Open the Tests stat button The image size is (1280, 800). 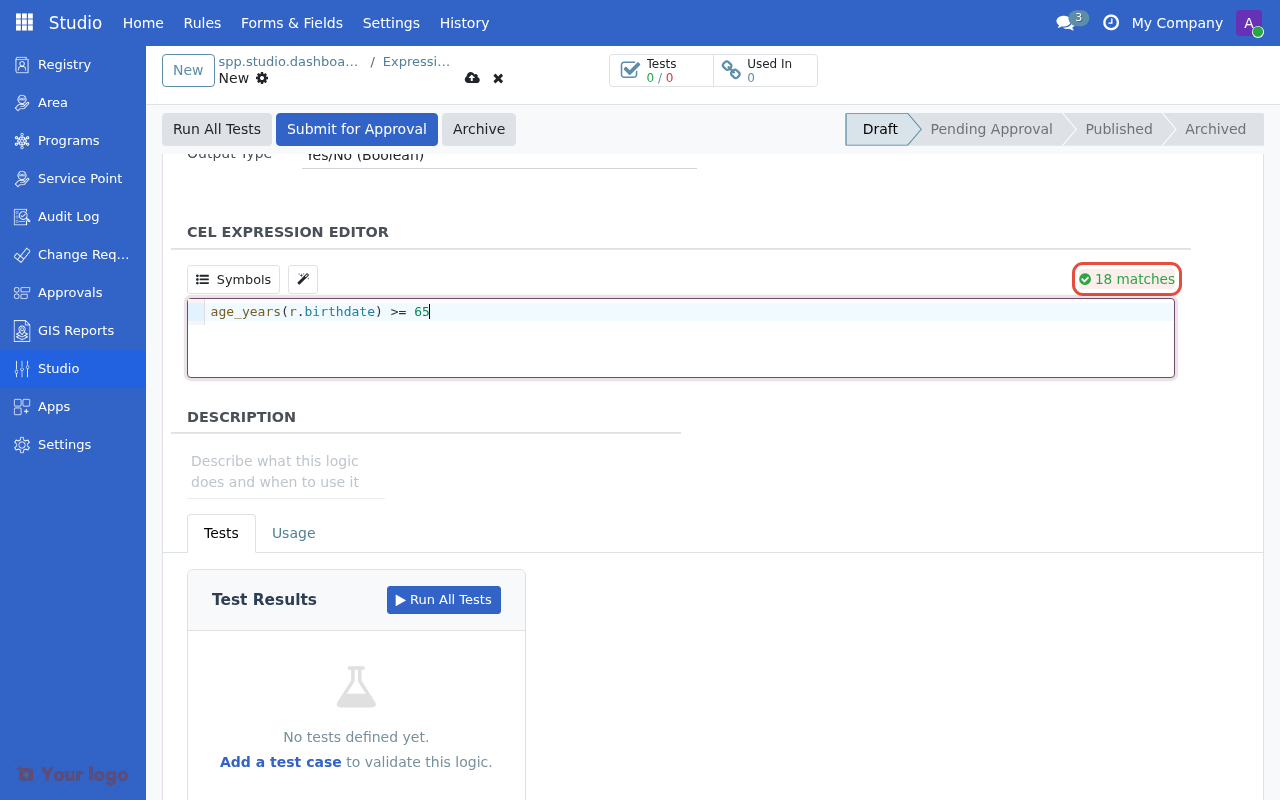(661, 71)
